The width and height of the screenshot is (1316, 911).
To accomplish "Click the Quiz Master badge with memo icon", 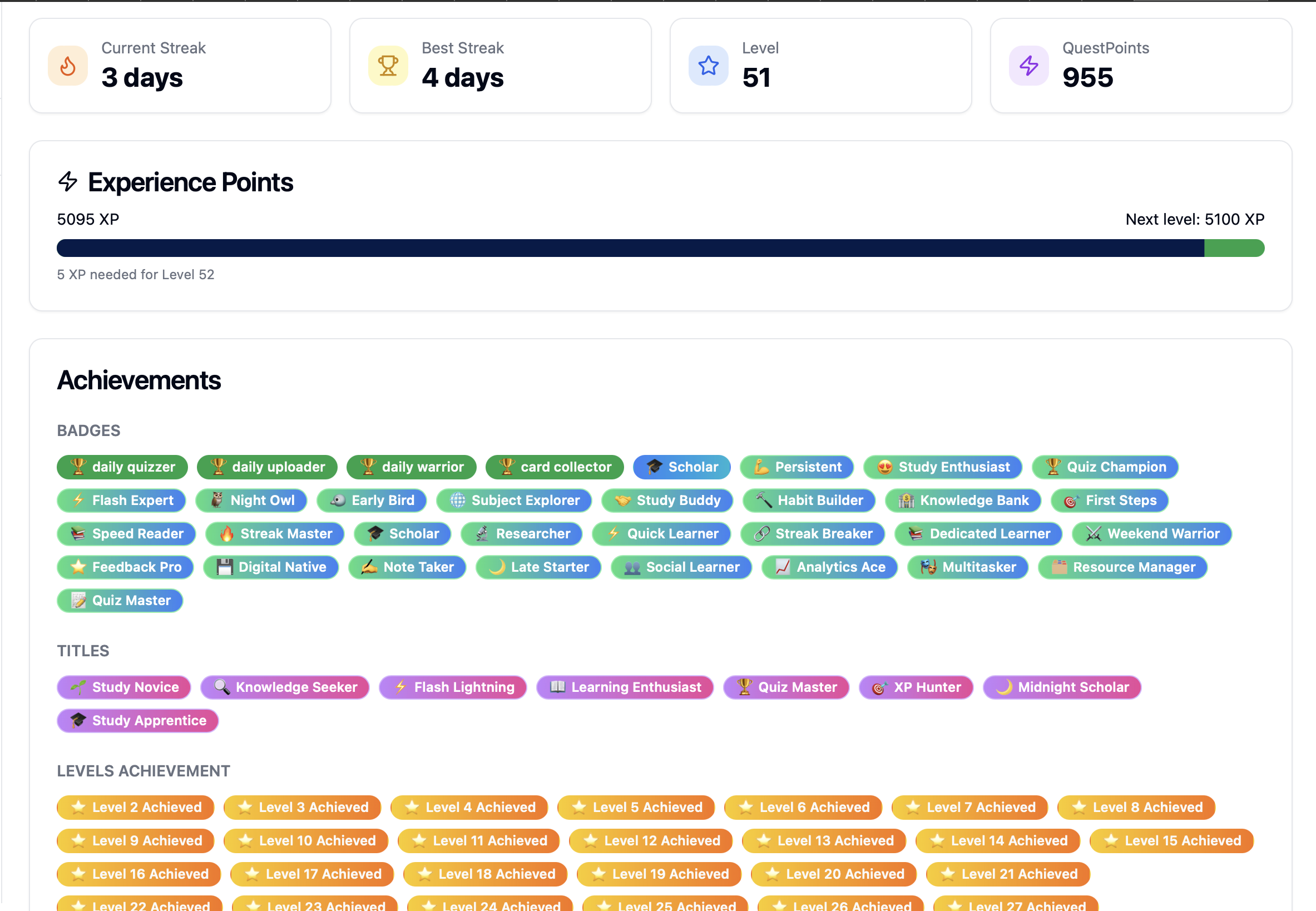I will [119, 600].
